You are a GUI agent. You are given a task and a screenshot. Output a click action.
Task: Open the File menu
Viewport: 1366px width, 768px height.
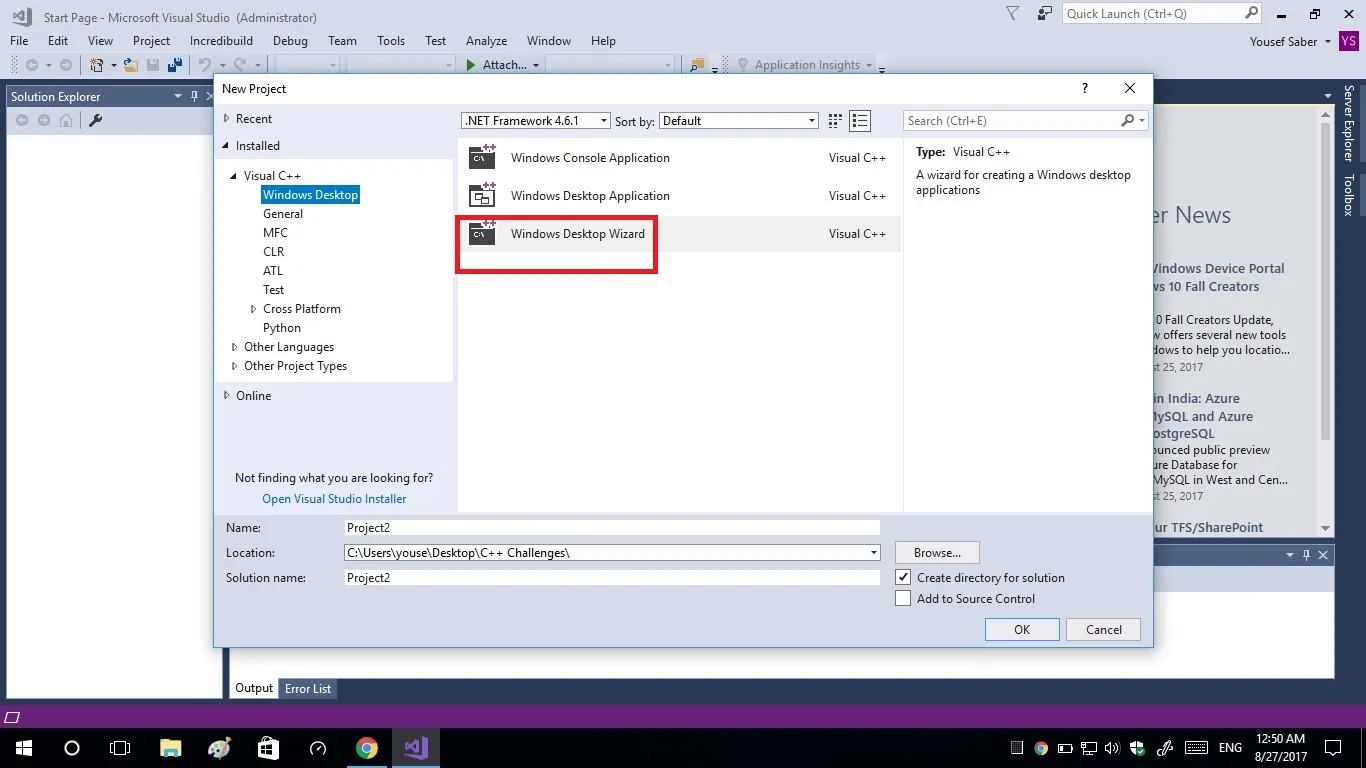(19, 41)
